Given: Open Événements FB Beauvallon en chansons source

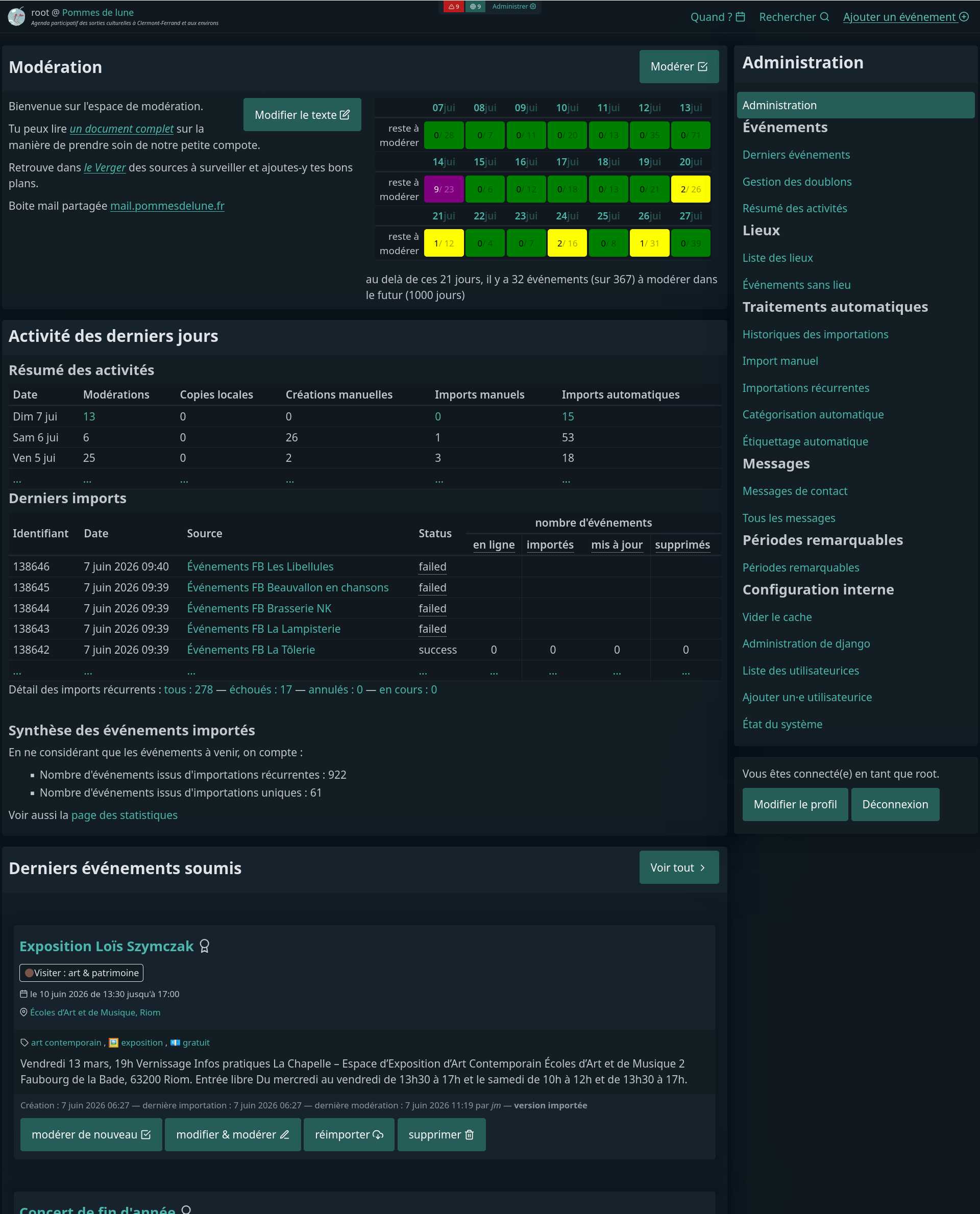Looking at the screenshot, I should coord(288,587).
